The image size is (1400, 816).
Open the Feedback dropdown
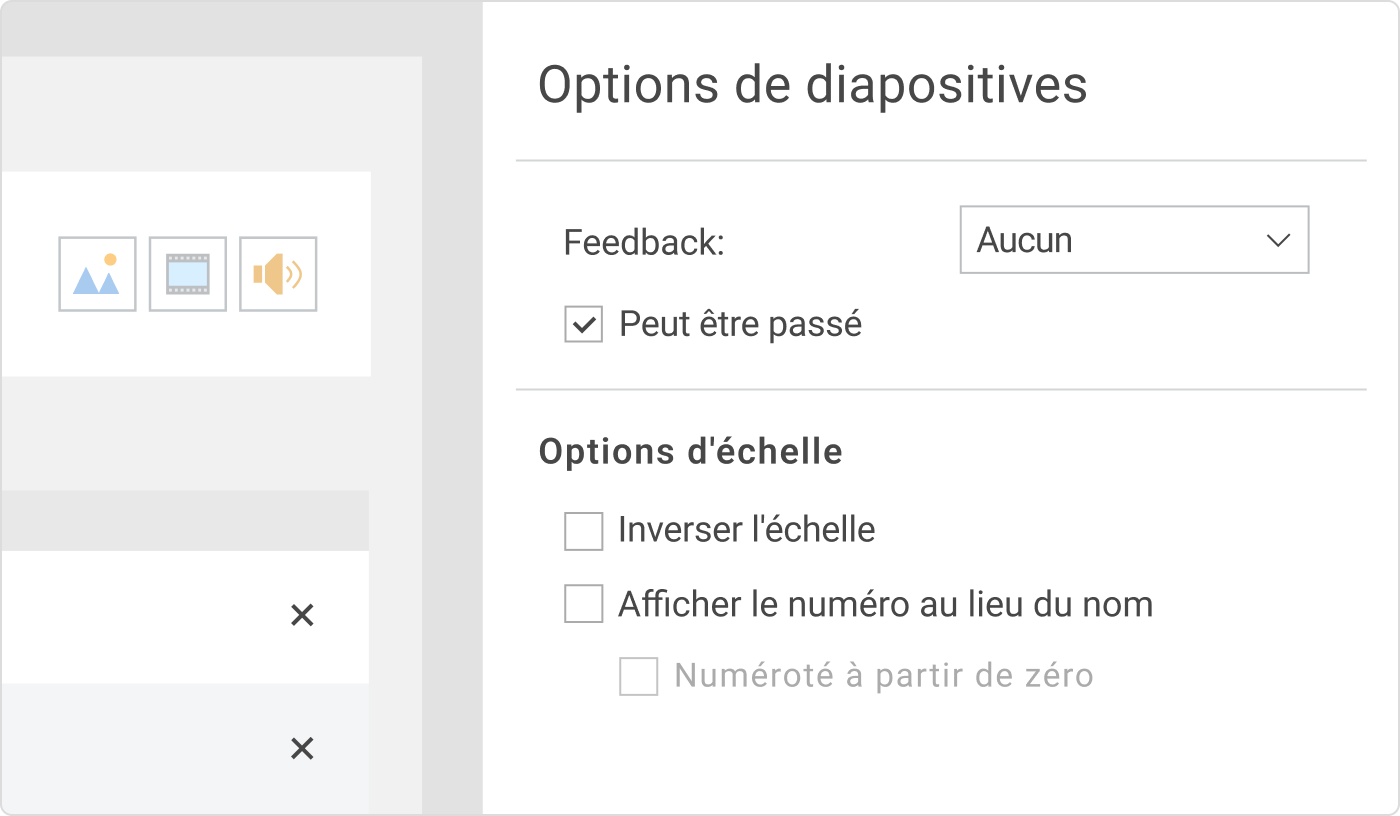[x=1134, y=240]
